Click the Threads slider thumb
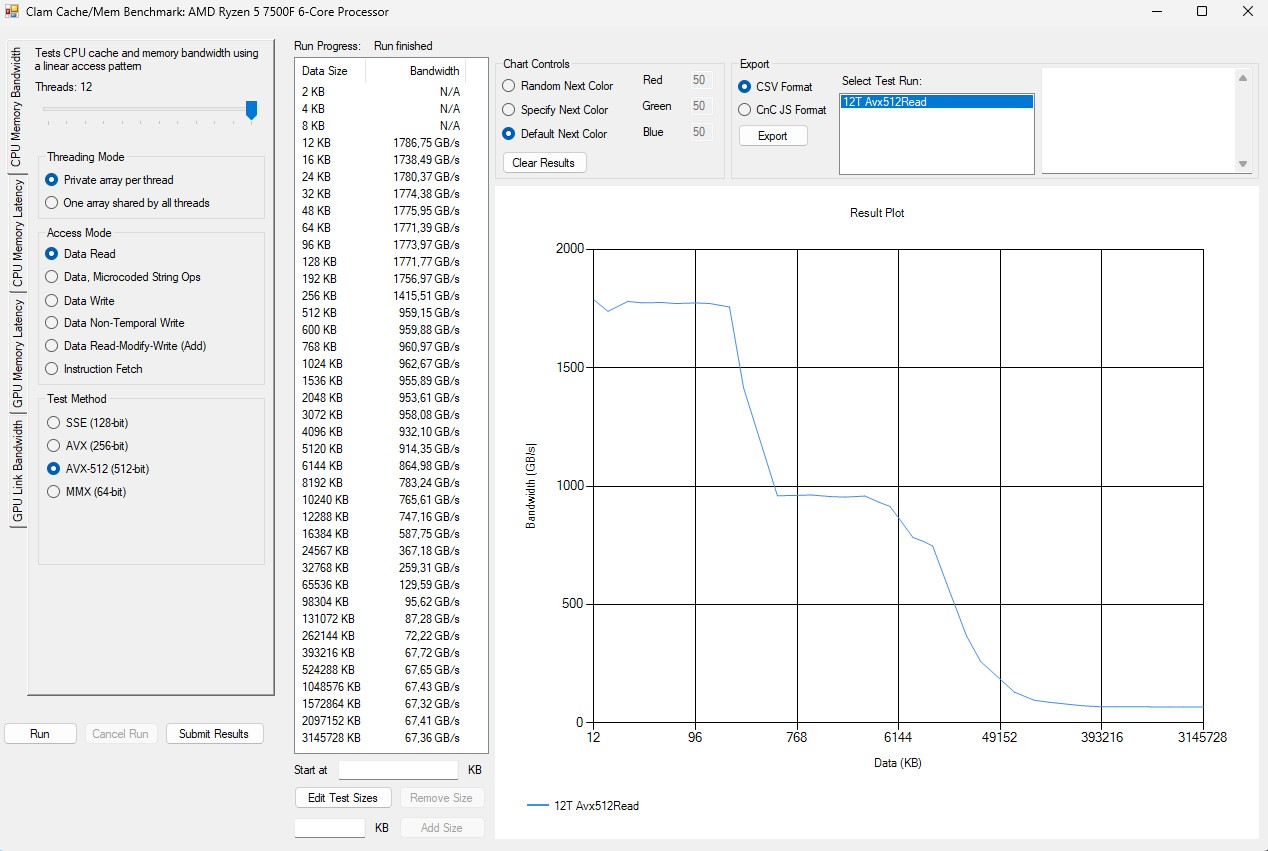The width and height of the screenshot is (1268, 851). (x=252, y=110)
